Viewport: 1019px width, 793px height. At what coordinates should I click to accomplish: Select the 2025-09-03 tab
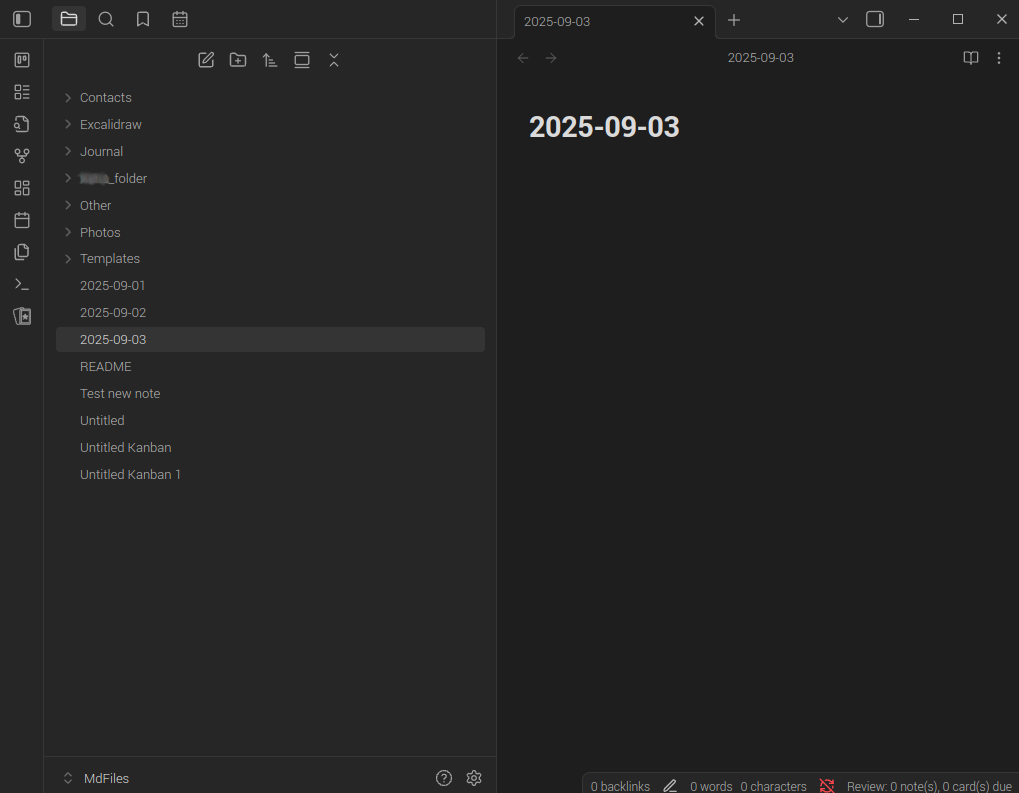[x=600, y=21]
